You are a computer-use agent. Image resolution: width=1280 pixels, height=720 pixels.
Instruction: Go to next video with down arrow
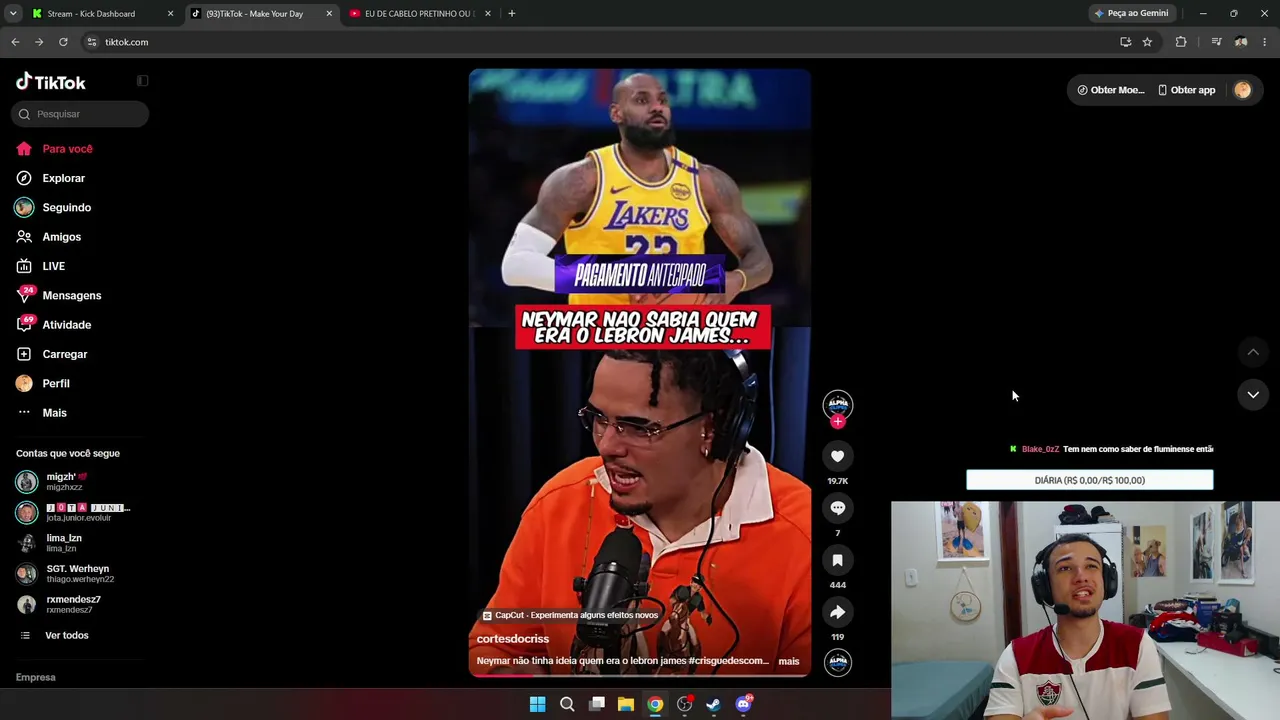point(1253,395)
